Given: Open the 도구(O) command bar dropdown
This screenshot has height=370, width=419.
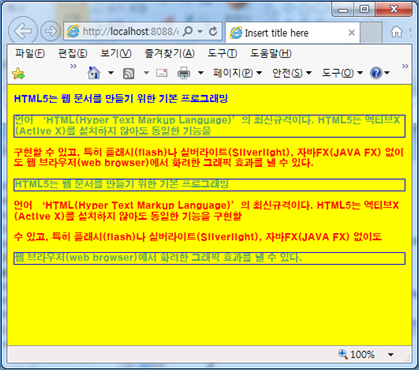Looking at the screenshot, I should pyautogui.click(x=342, y=73).
